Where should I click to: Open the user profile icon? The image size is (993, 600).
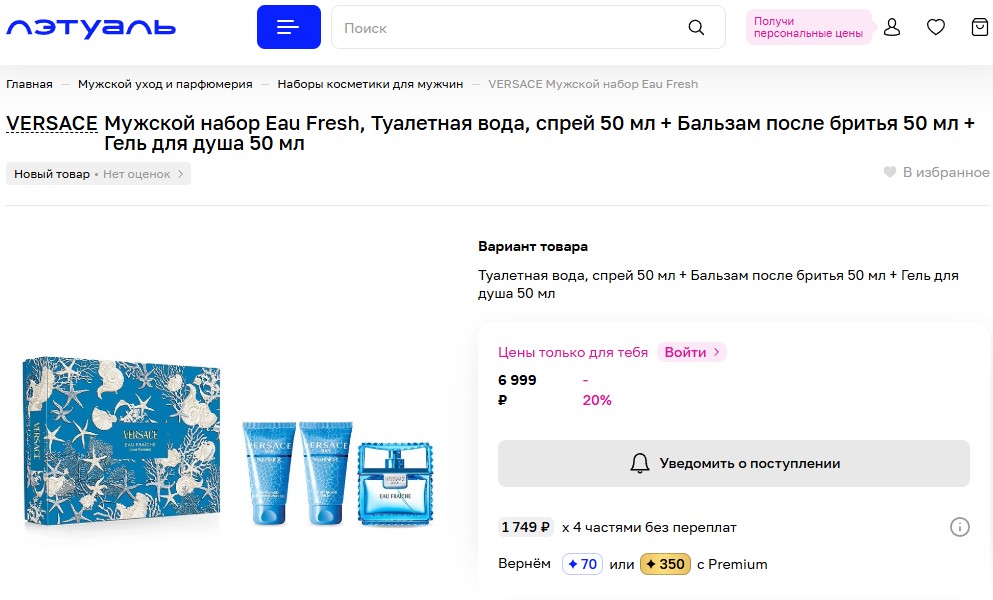(x=891, y=27)
